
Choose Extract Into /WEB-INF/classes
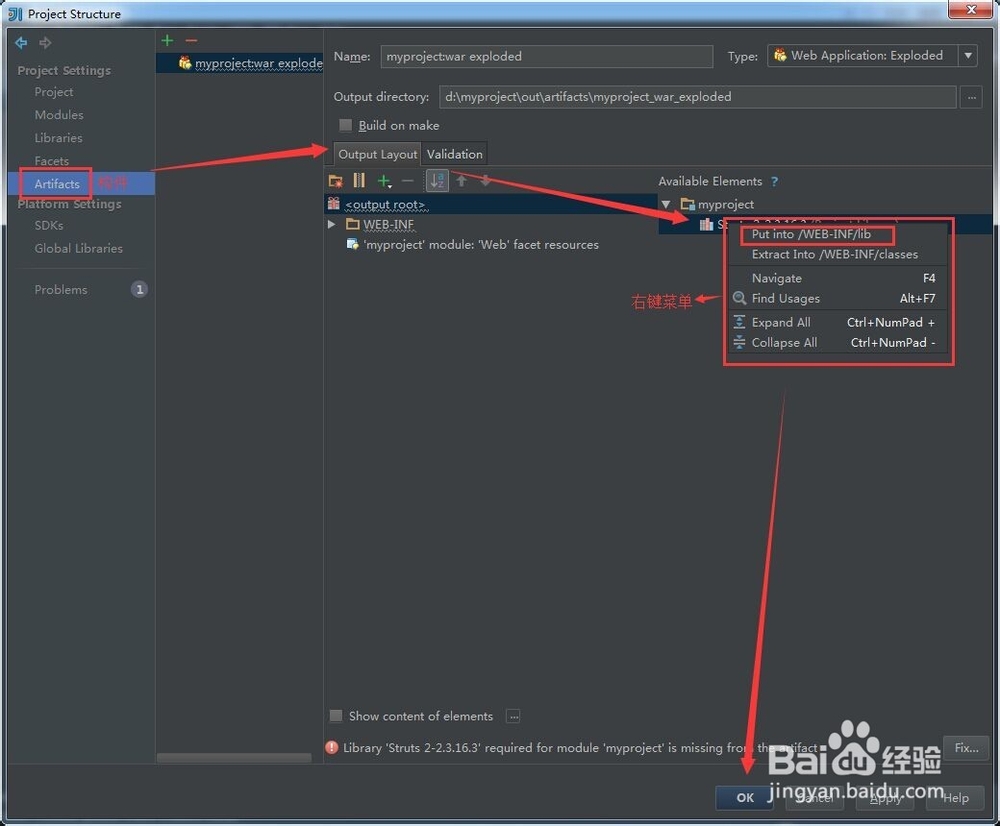coord(835,254)
